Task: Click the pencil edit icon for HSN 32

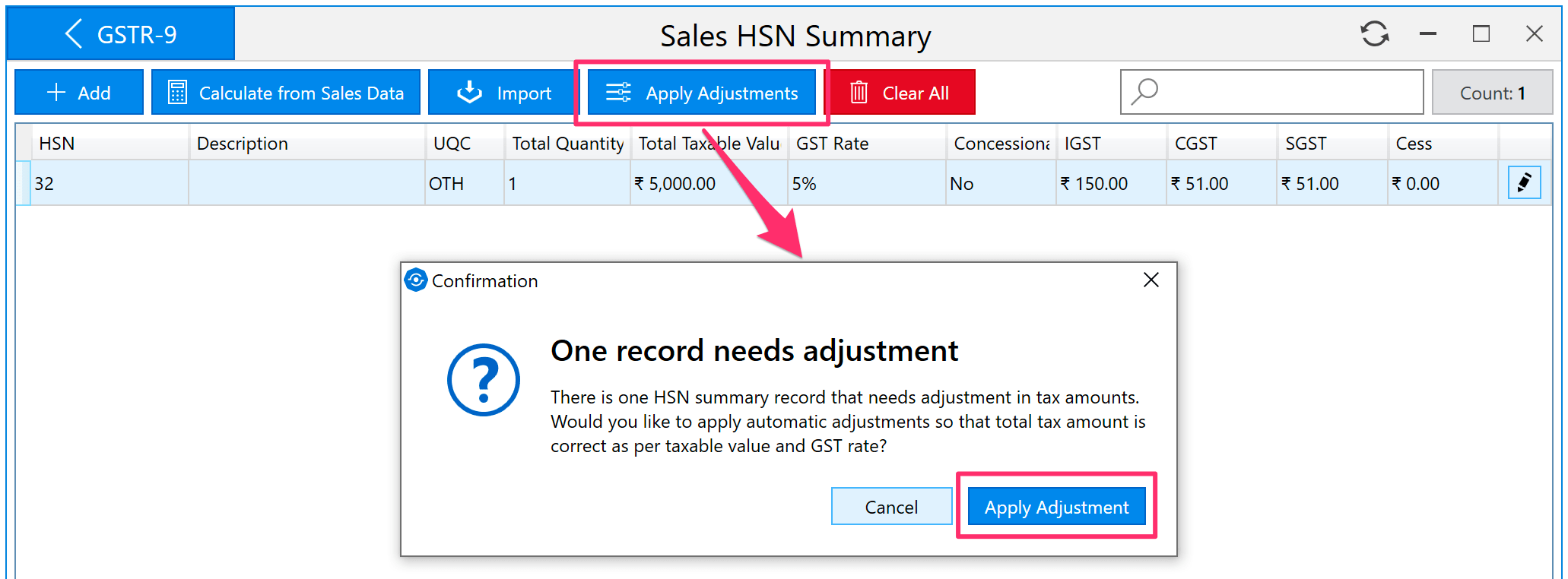Action: click(x=1524, y=183)
